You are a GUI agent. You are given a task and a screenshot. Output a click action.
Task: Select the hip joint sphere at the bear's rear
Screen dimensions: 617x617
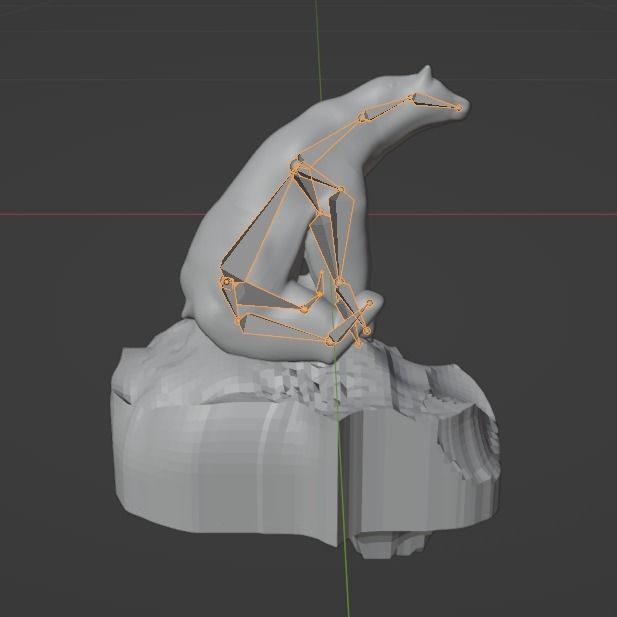(226, 282)
